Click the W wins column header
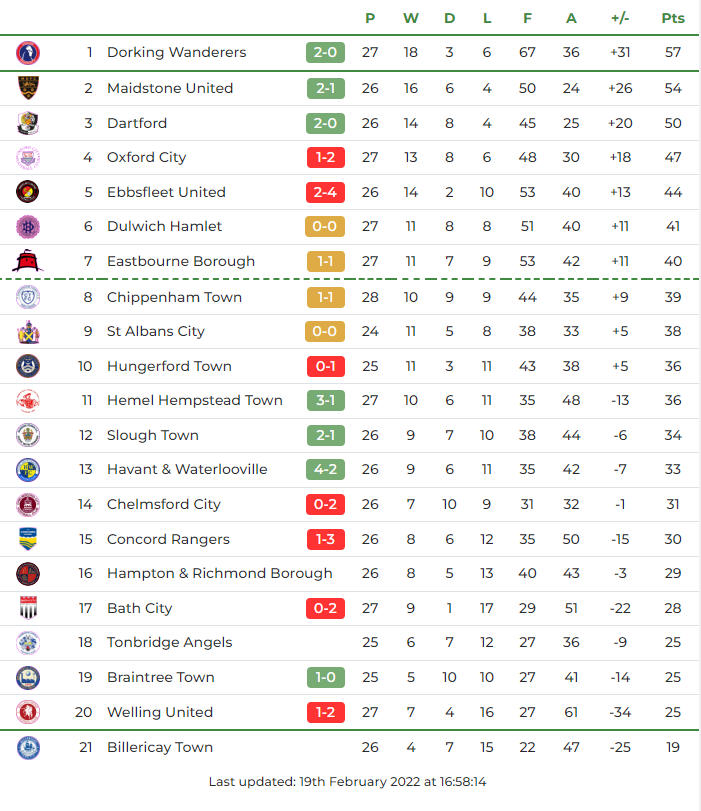 [411, 18]
